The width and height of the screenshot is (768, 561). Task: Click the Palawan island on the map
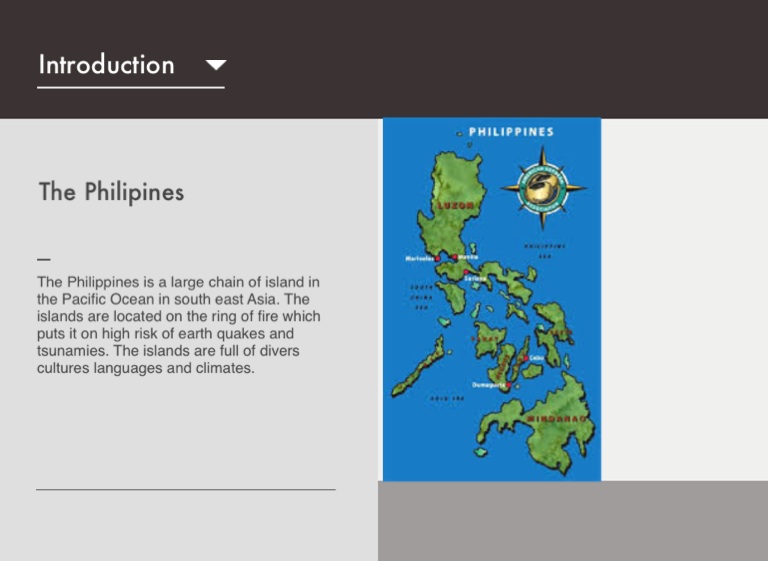click(x=418, y=365)
